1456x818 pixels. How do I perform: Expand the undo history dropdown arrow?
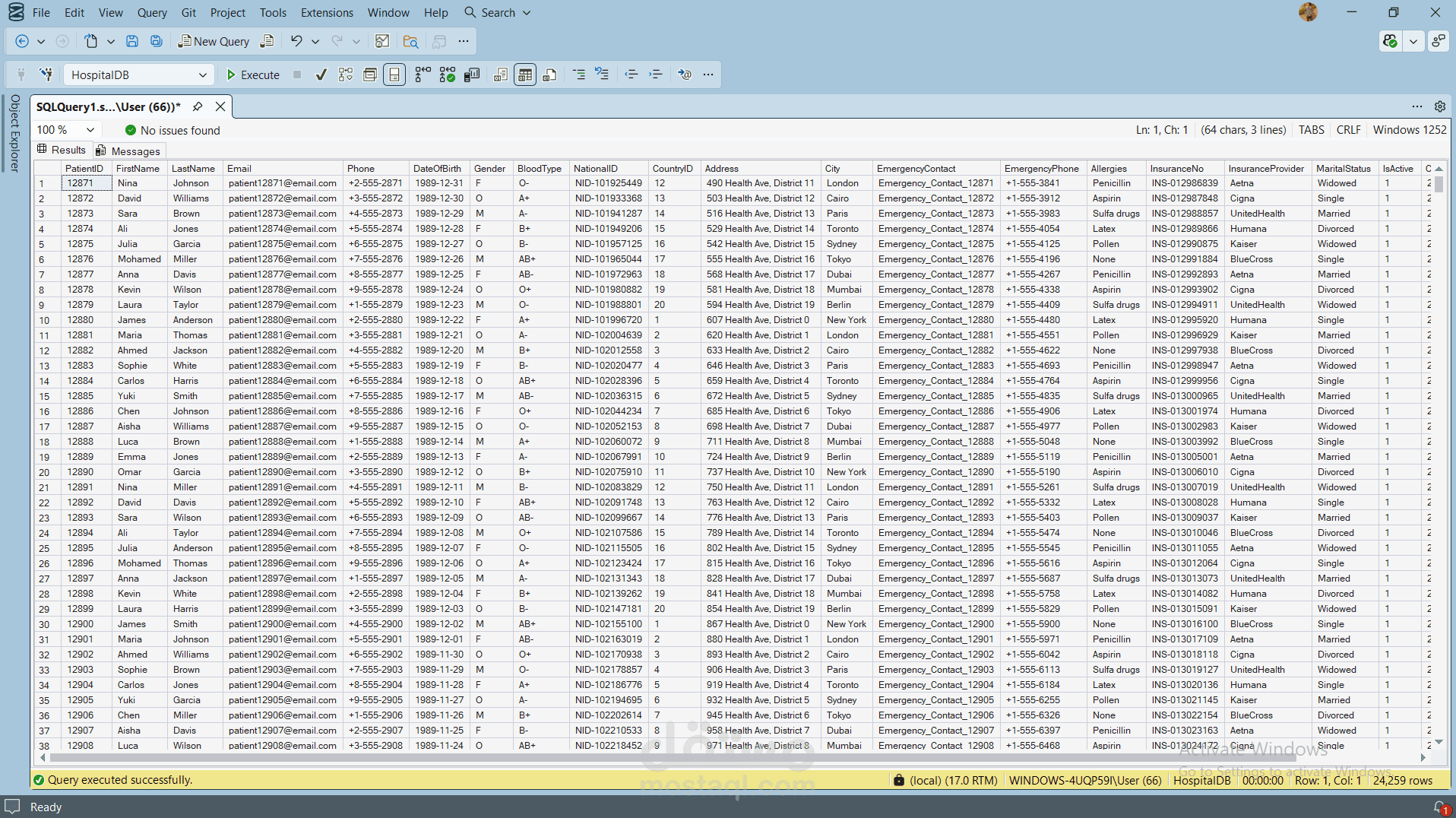(315, 41)
